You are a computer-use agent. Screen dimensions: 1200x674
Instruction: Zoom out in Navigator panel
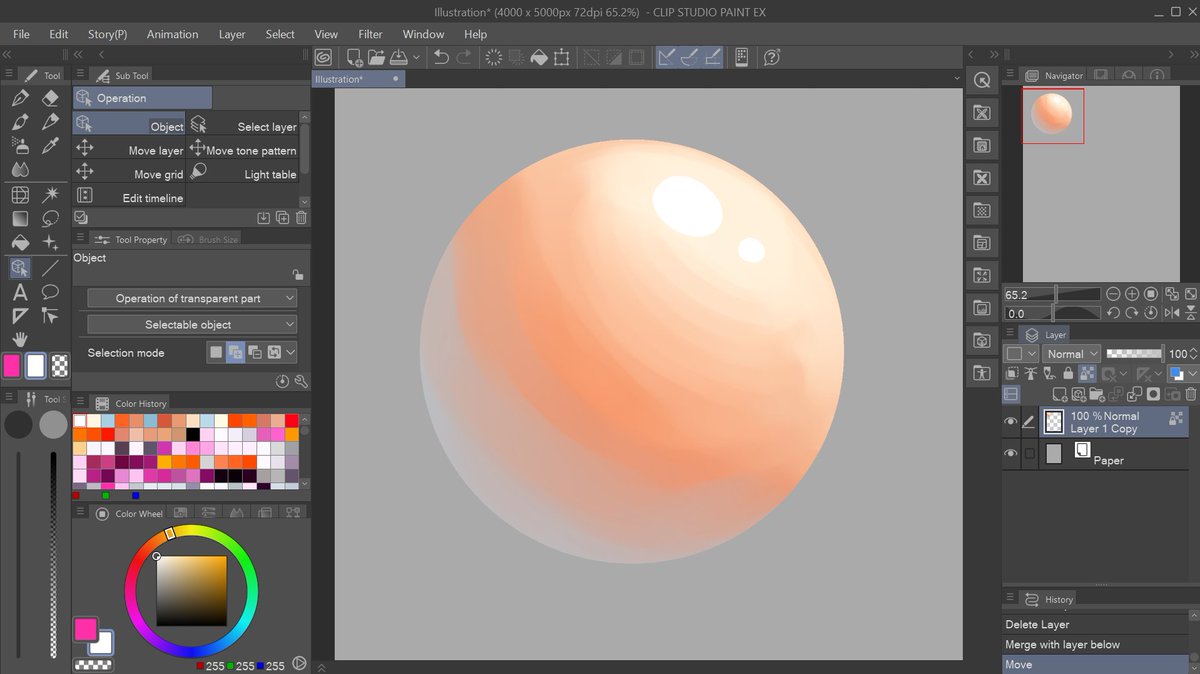coord(1113,294)
